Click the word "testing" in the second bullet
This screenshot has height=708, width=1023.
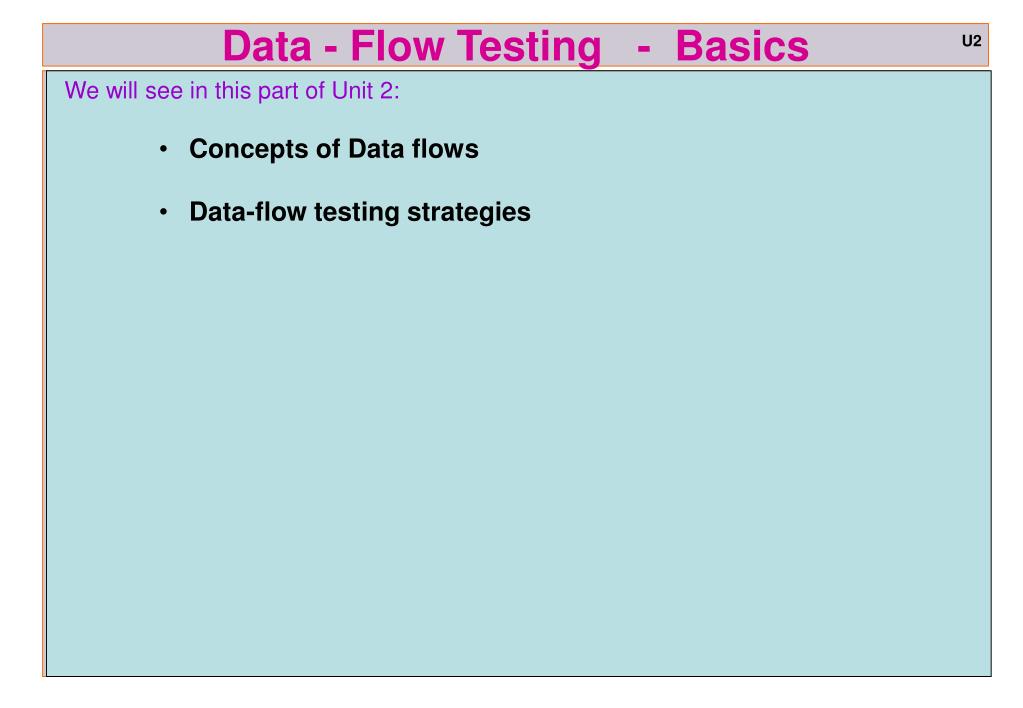click(356, 213)
